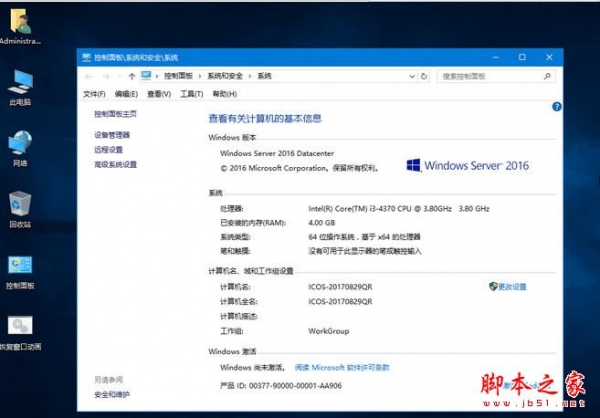Select the 2016 Microsoft Corporation copyright text

point(300,168)
